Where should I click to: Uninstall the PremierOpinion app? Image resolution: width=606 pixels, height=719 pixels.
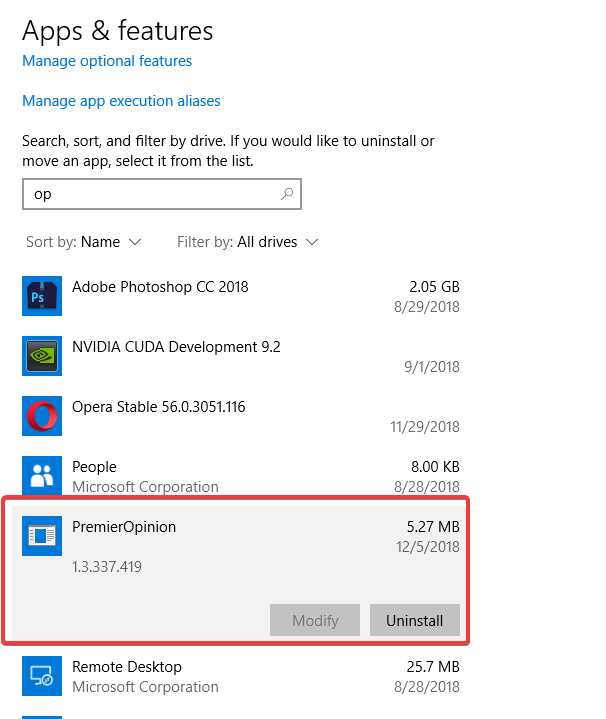coord(414,620)
